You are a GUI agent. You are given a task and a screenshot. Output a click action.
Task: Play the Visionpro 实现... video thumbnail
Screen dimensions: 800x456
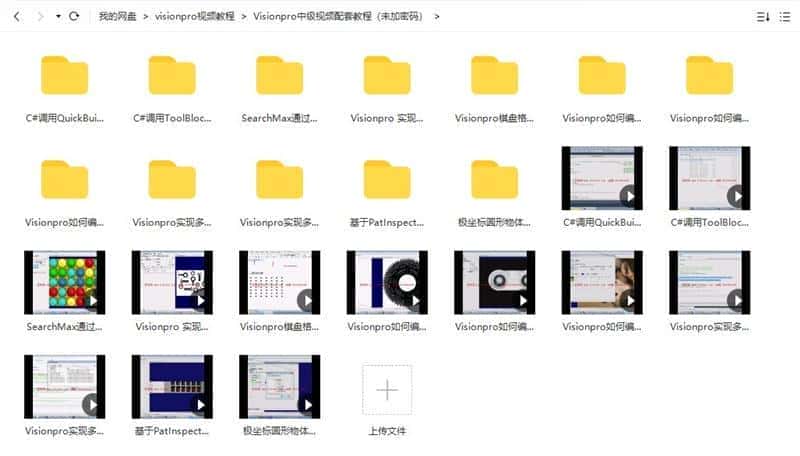(172, 282)
